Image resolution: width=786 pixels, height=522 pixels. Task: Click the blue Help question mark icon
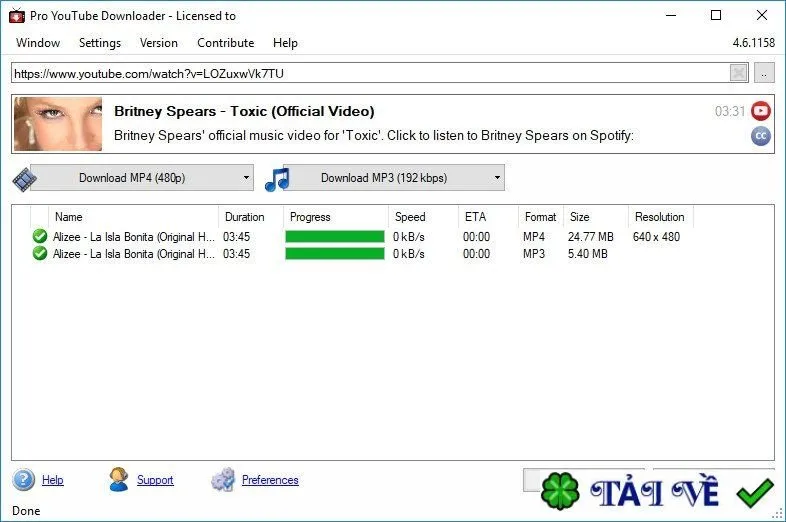[x=24, y=479]
